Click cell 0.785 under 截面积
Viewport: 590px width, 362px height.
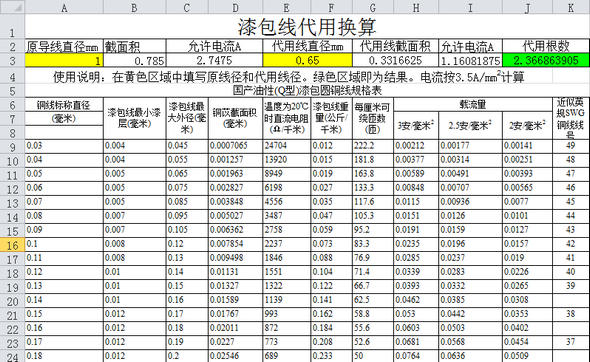coord(135,60)
